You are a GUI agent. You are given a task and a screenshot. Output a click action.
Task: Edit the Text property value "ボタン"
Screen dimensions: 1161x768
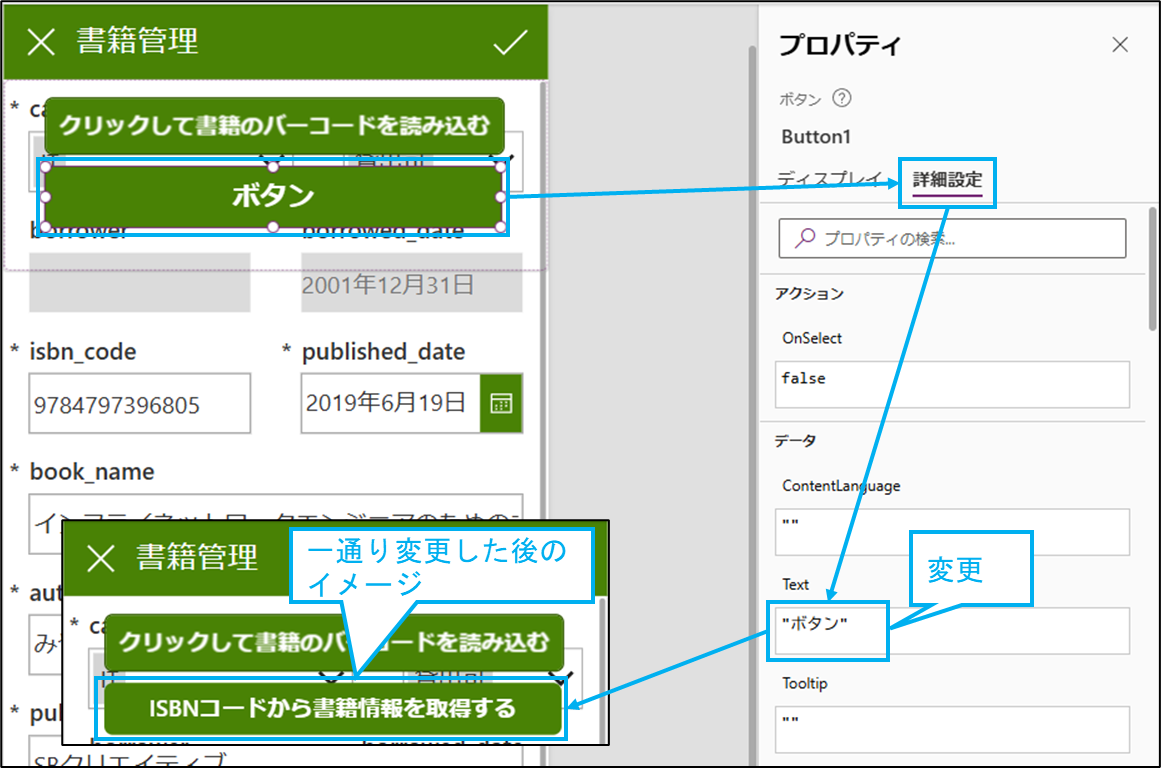[952, 631]
